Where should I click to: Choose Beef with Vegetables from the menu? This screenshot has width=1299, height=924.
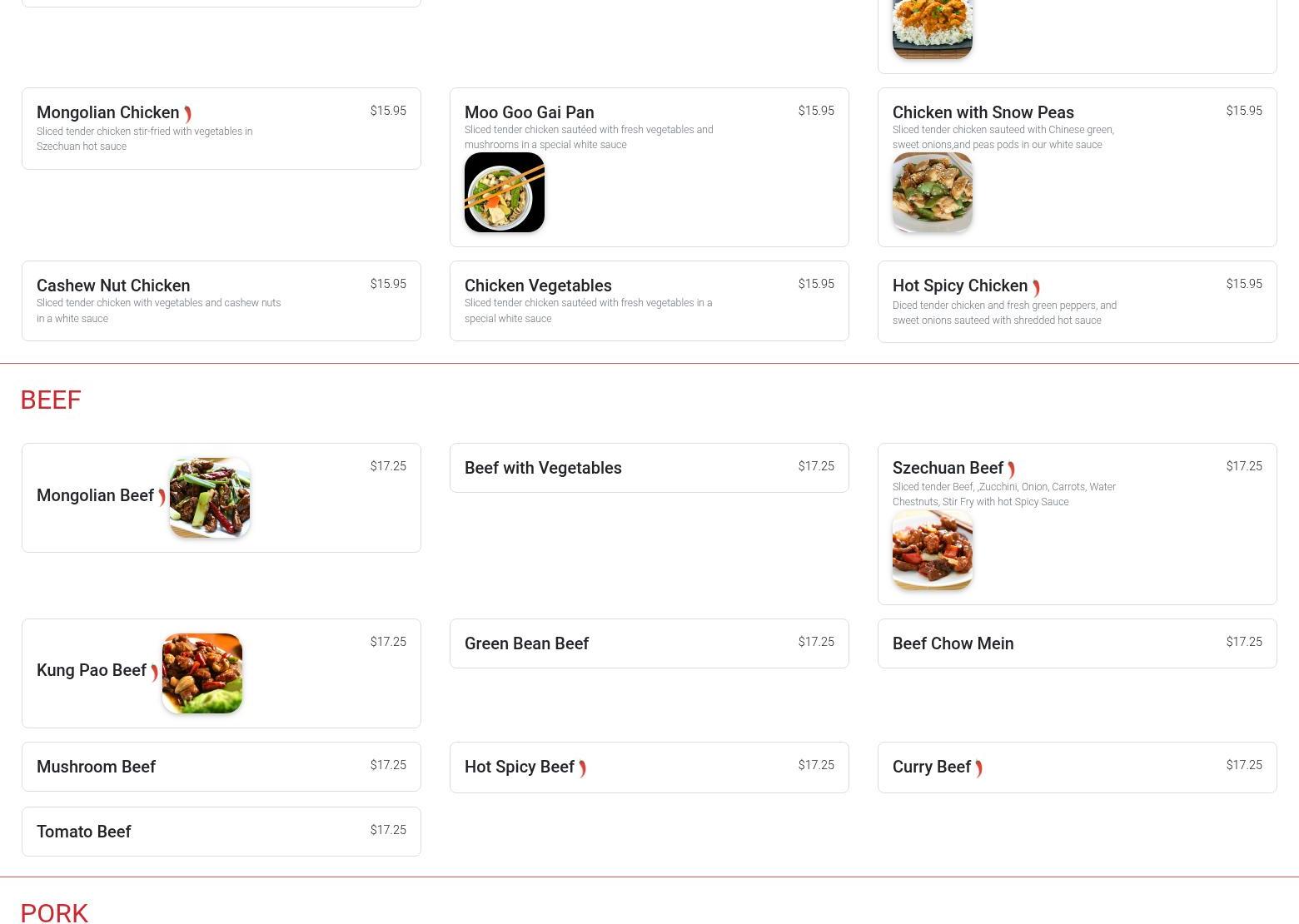[x=649, y=468]
